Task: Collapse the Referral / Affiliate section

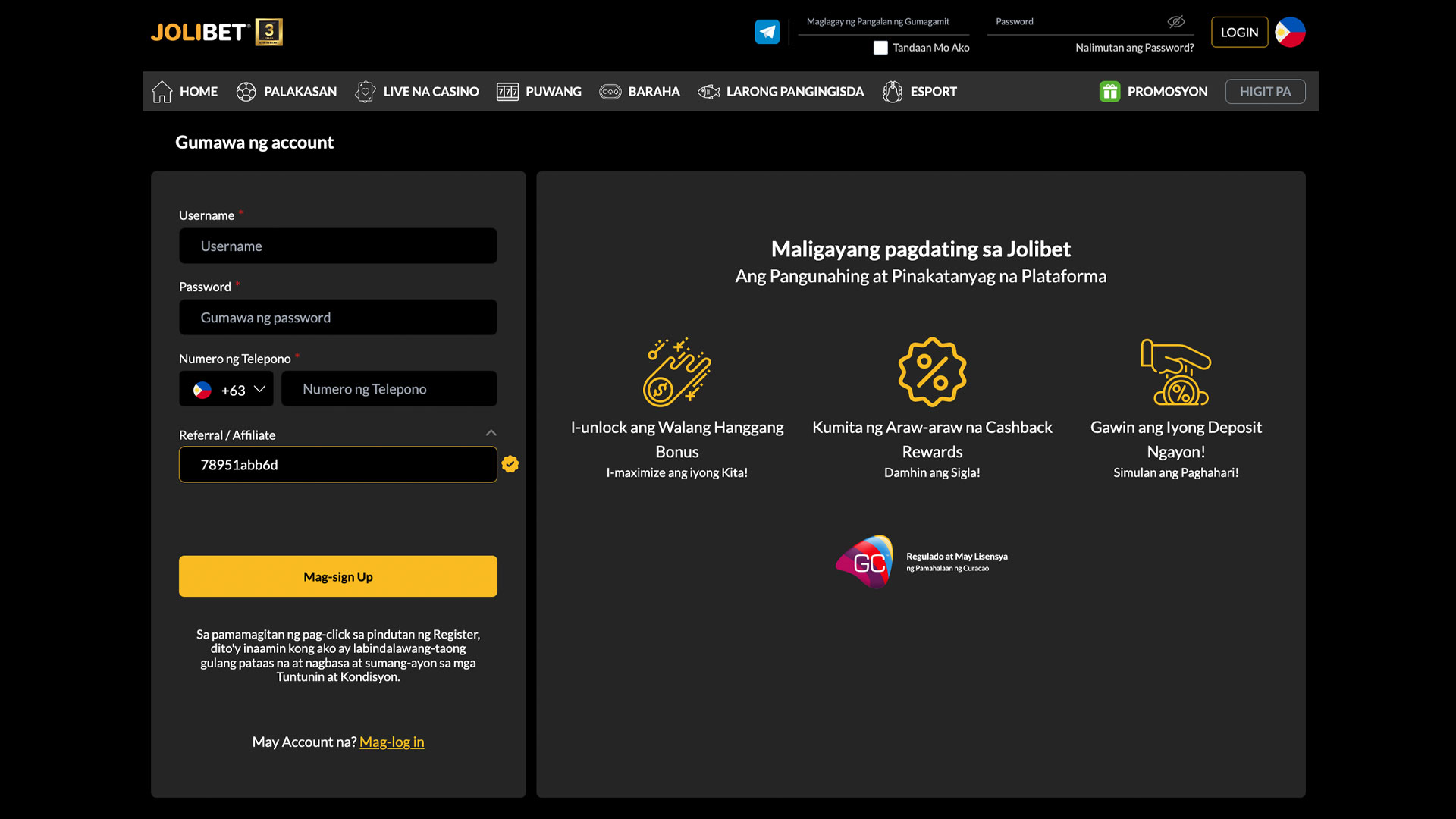Action: tap(491, 433)
